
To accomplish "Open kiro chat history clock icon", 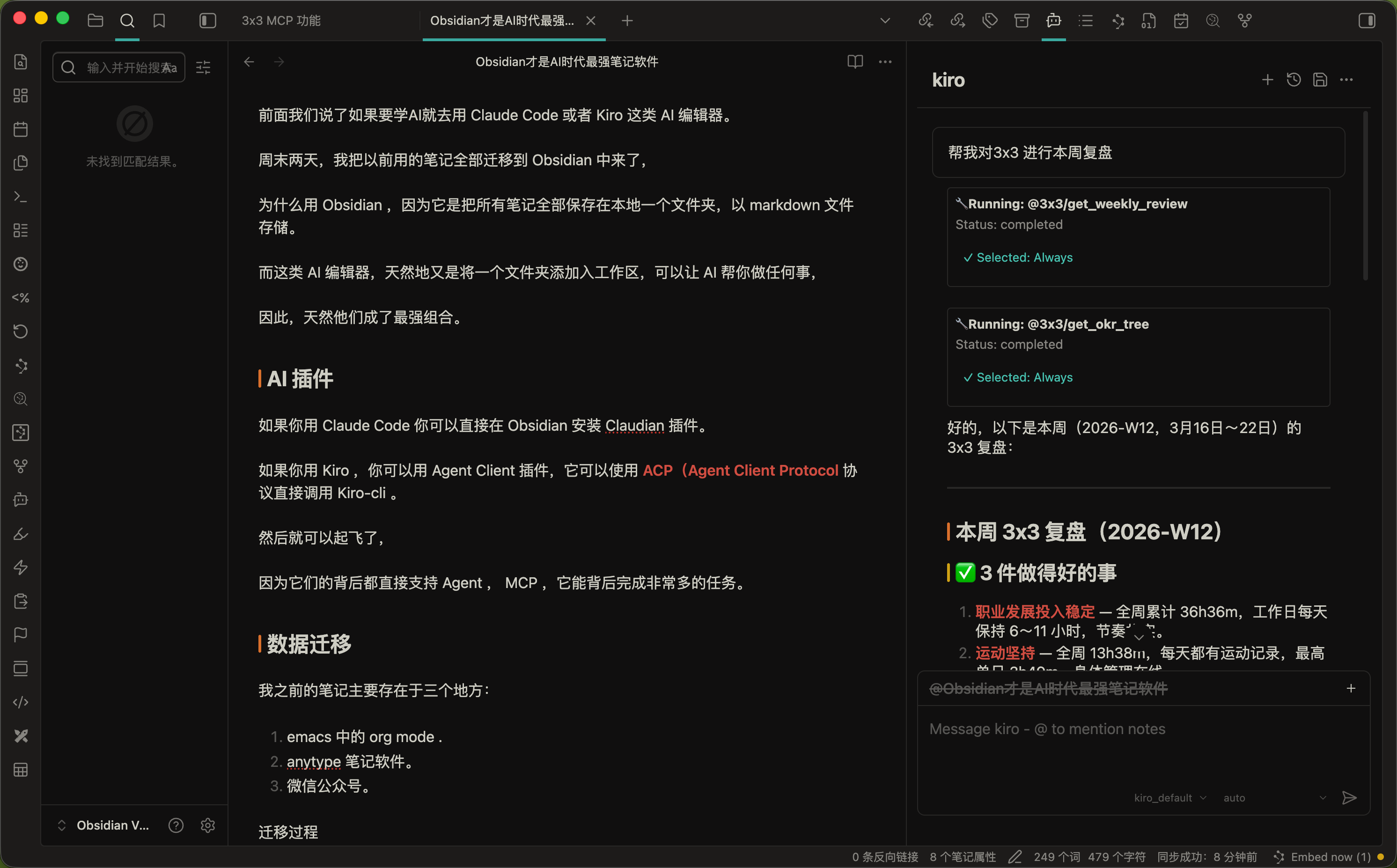I will tap(1294, 80).
